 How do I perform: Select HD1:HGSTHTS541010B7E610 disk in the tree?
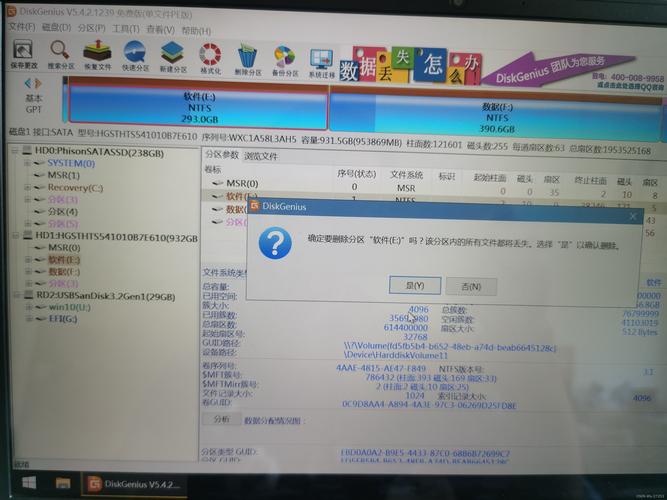tap(117, 236)
